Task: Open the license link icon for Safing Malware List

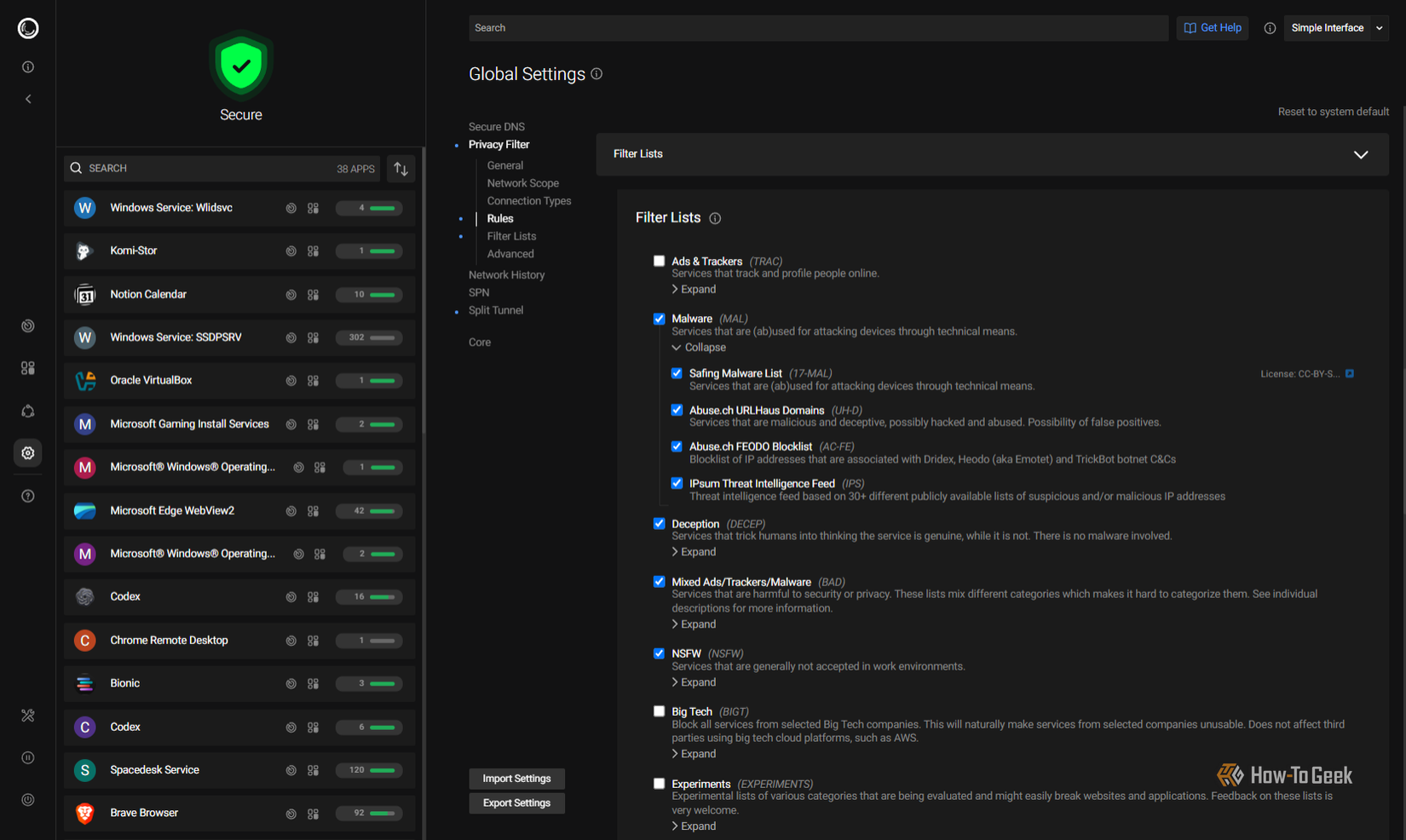Action: click(1350, 373)
